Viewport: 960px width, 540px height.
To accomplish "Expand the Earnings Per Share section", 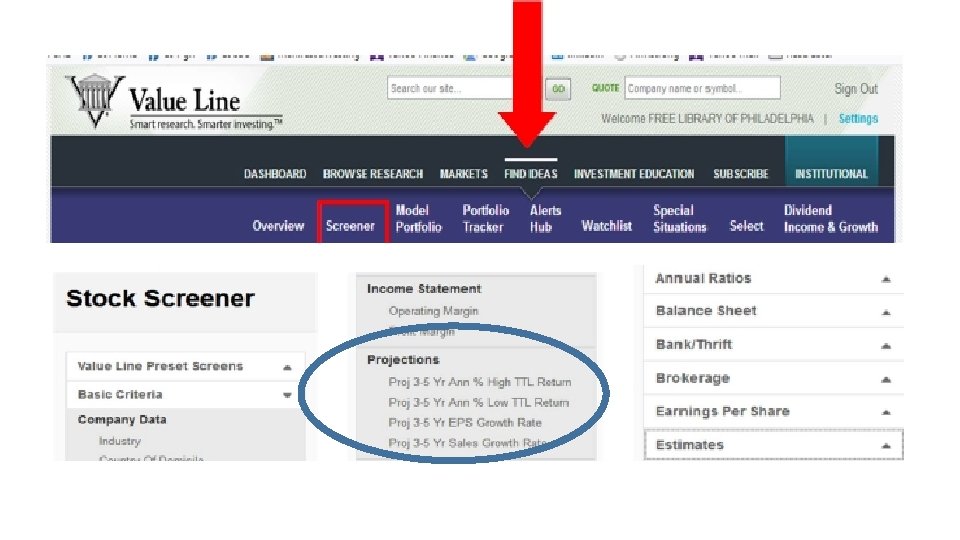I will [x=773, y=411].
